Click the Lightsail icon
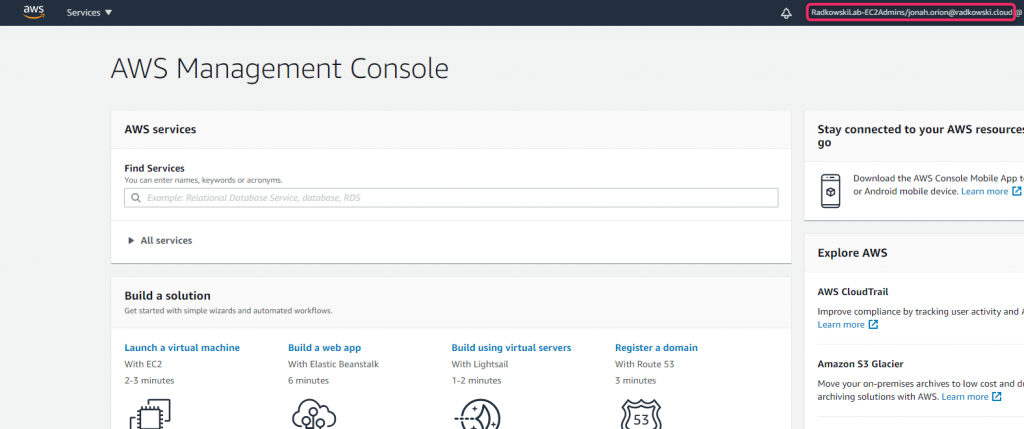The height and width of the screenshot is (429, 1024). (477, 414)
